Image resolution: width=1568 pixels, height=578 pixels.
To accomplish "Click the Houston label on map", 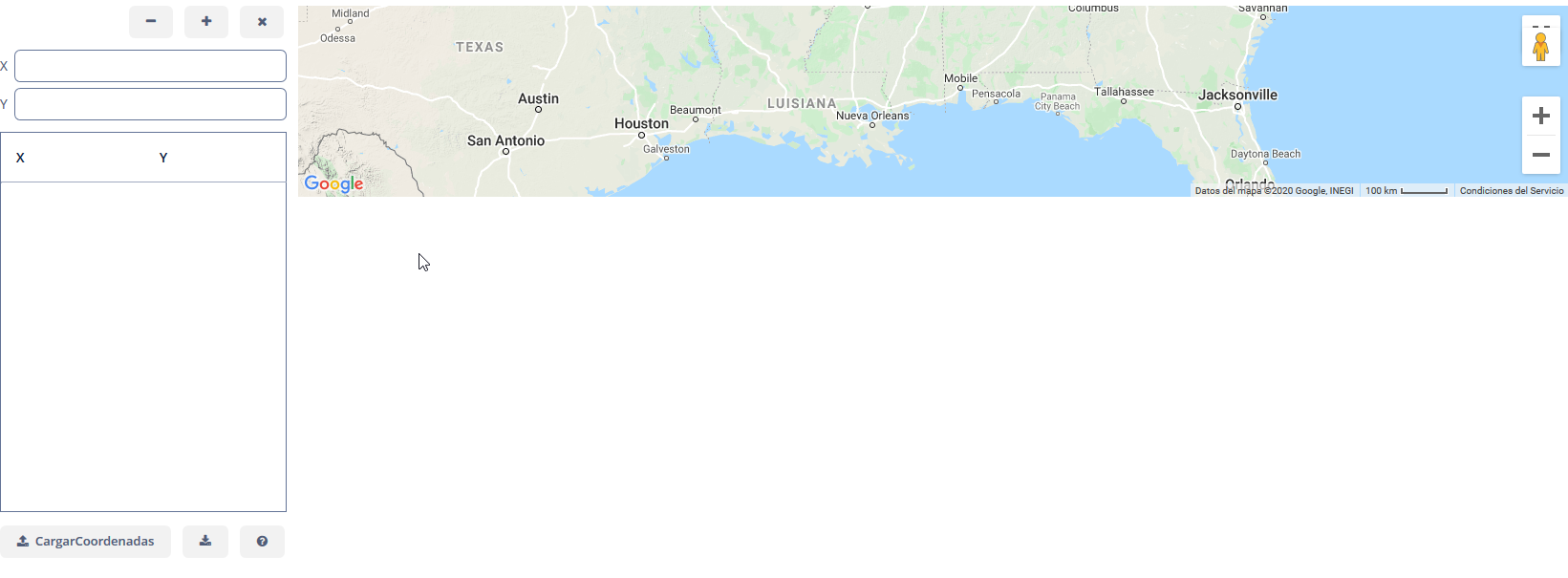I will [x=641, y=123].
